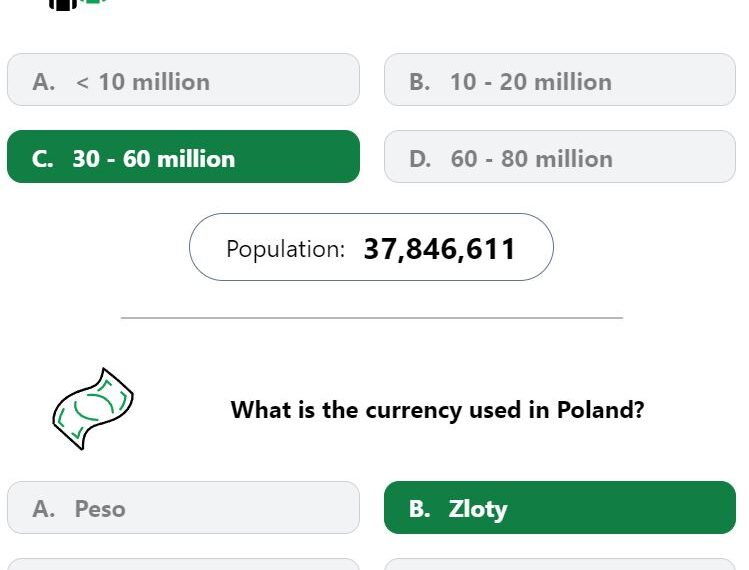Click the cut-off answer box below Peso
The image size is (749, 570).
(x=183, y=564)
